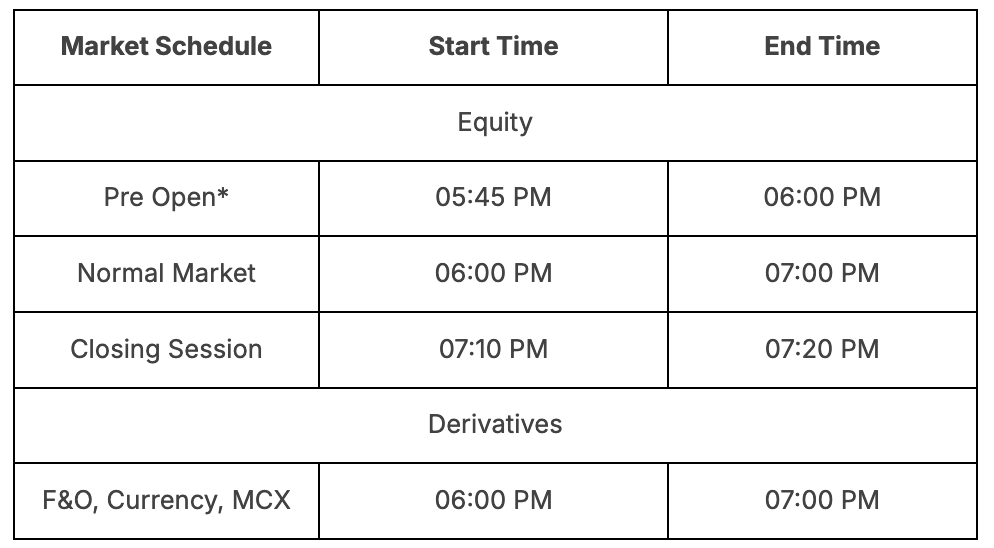
Task: Select the Pre Open* row label
Action: point(166,197)
